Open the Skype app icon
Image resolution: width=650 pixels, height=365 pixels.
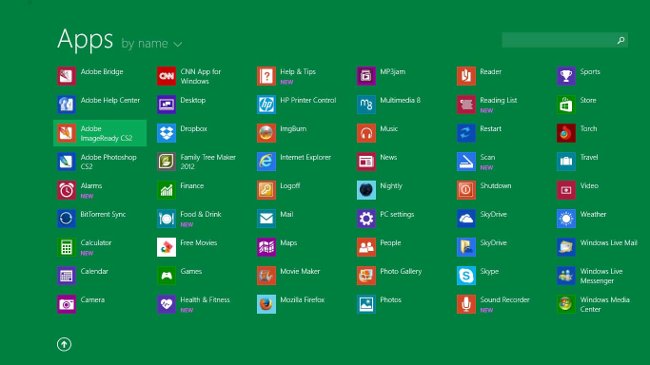click(466, 275)
